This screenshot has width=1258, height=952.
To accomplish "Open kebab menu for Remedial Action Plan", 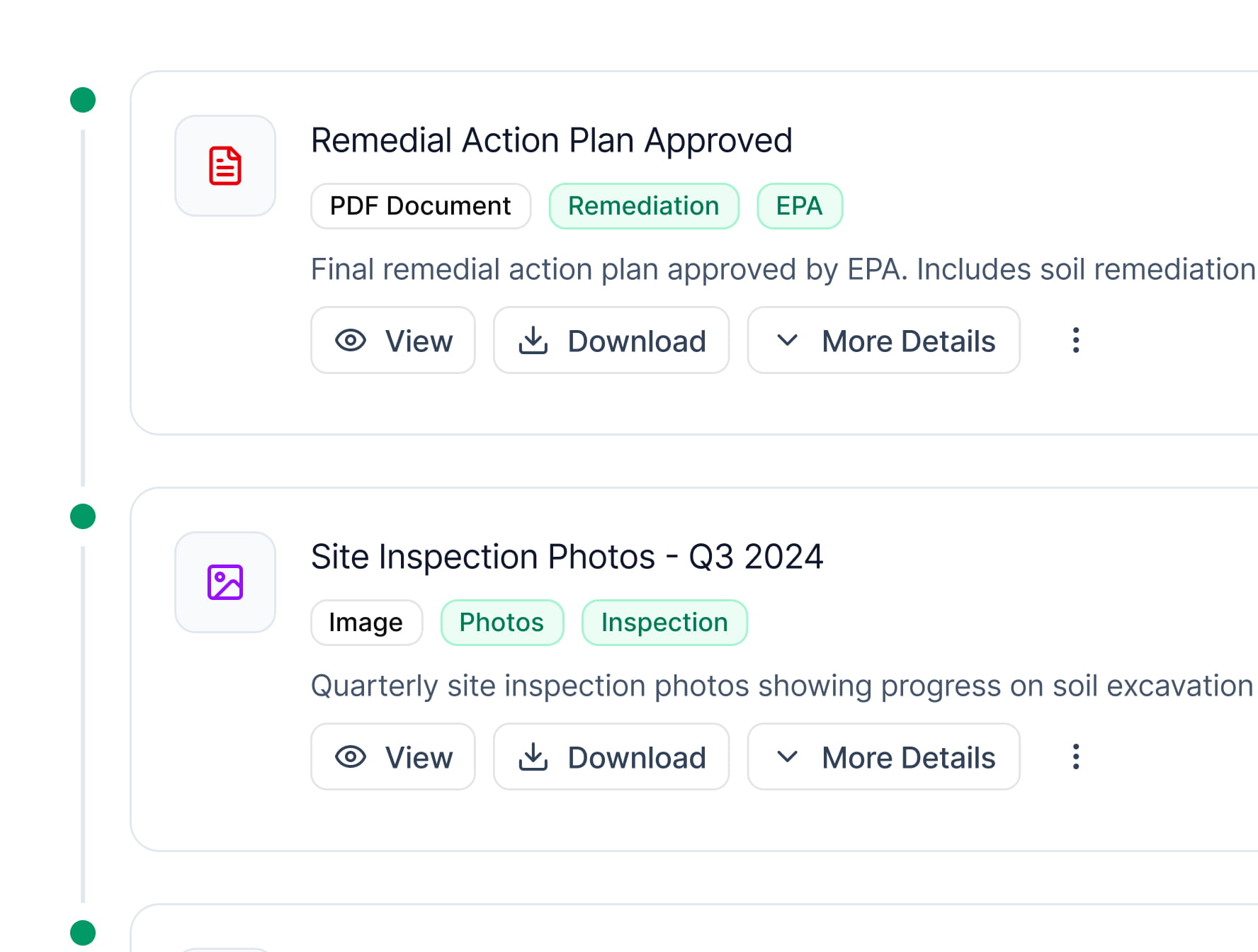I will tap(1075, 340).
